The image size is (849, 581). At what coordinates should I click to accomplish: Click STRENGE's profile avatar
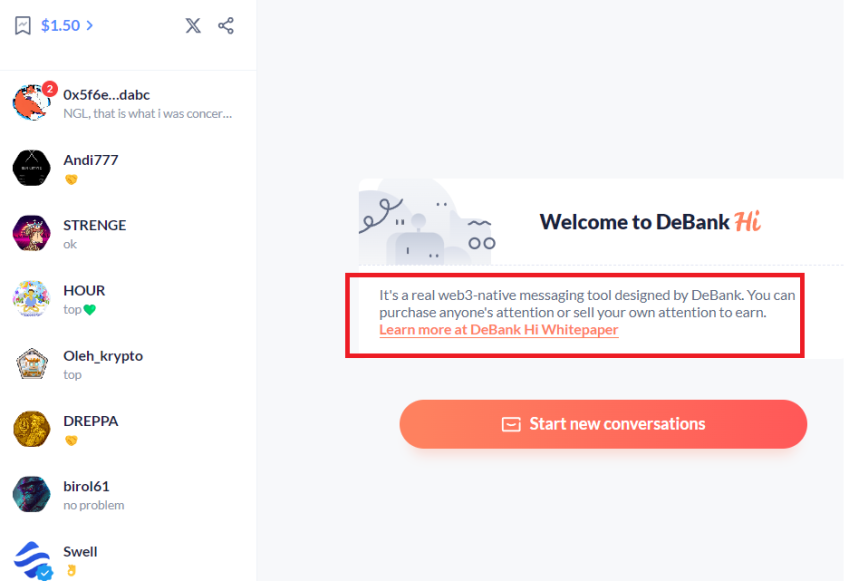click(31, 233)
